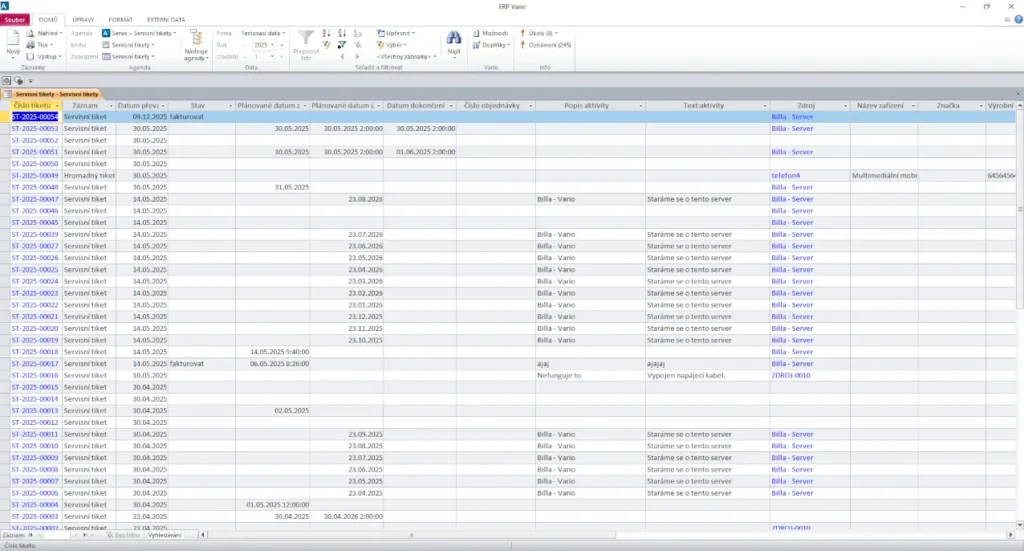Expand the Všechny záznamy filter dropdown
This screenshot has height=551, width=1024.
(x=405, y=57)
